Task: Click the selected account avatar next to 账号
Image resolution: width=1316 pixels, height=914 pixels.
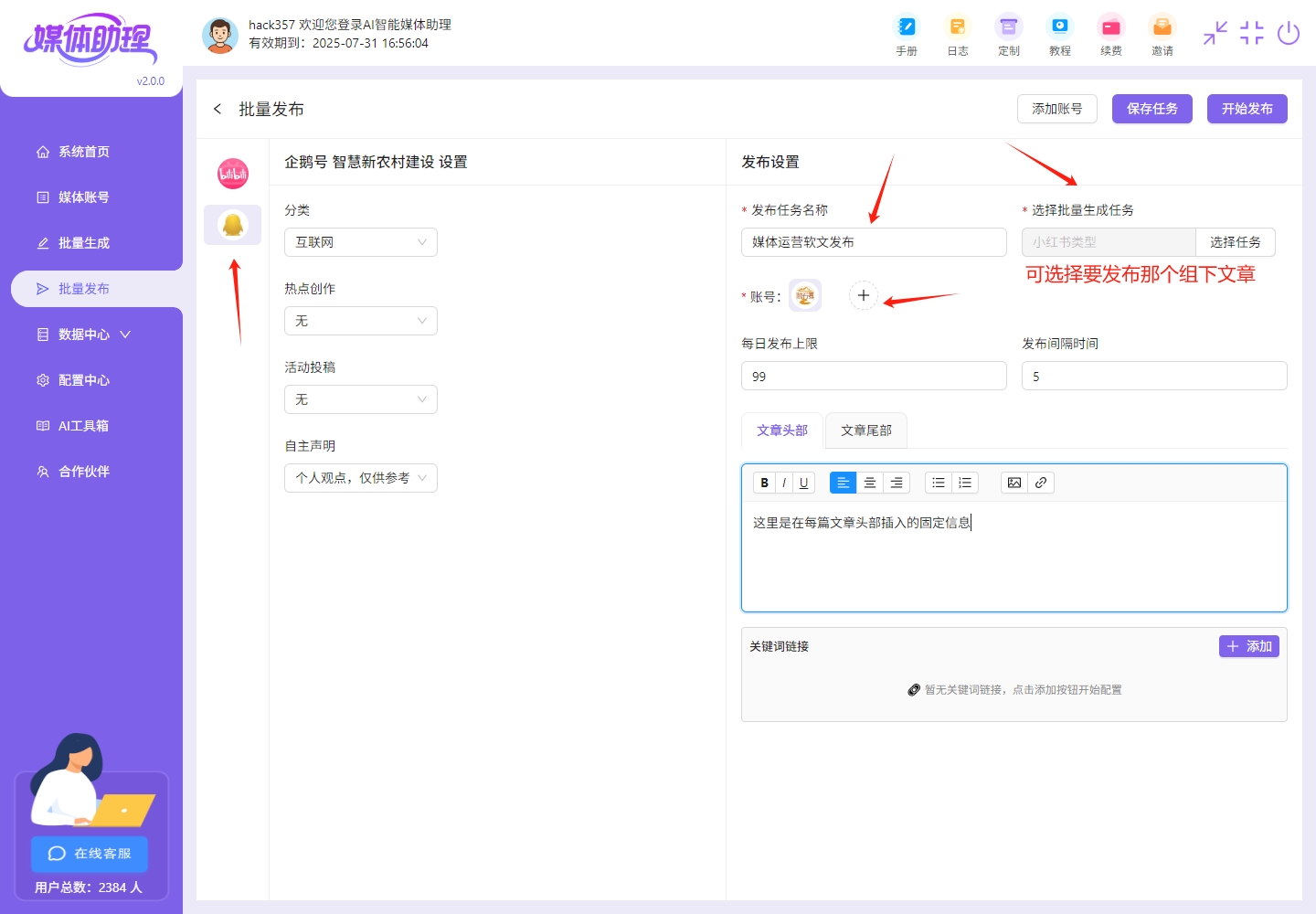Action: (x=805, y=295)
